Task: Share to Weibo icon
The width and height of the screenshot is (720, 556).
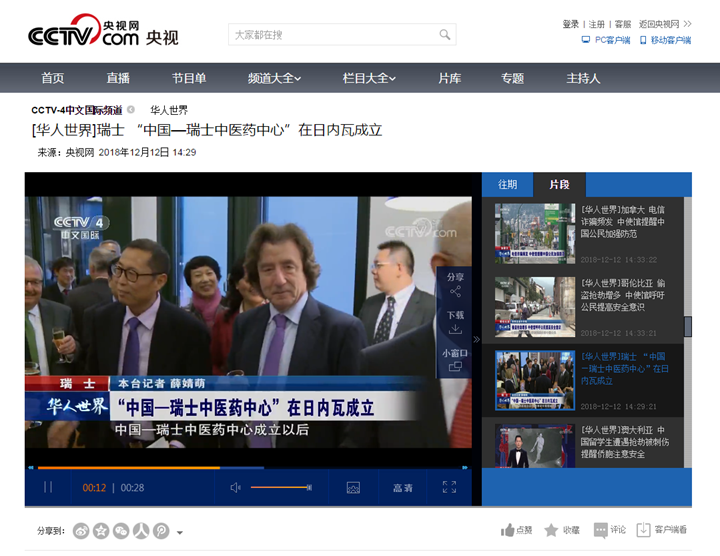Action: pyautogui.click(x=81, y=531)
